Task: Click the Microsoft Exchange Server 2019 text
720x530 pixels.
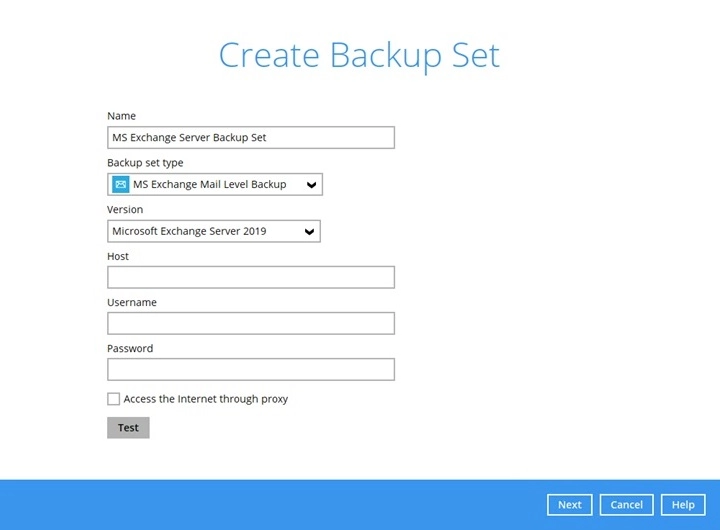Action: coord(196,232)
